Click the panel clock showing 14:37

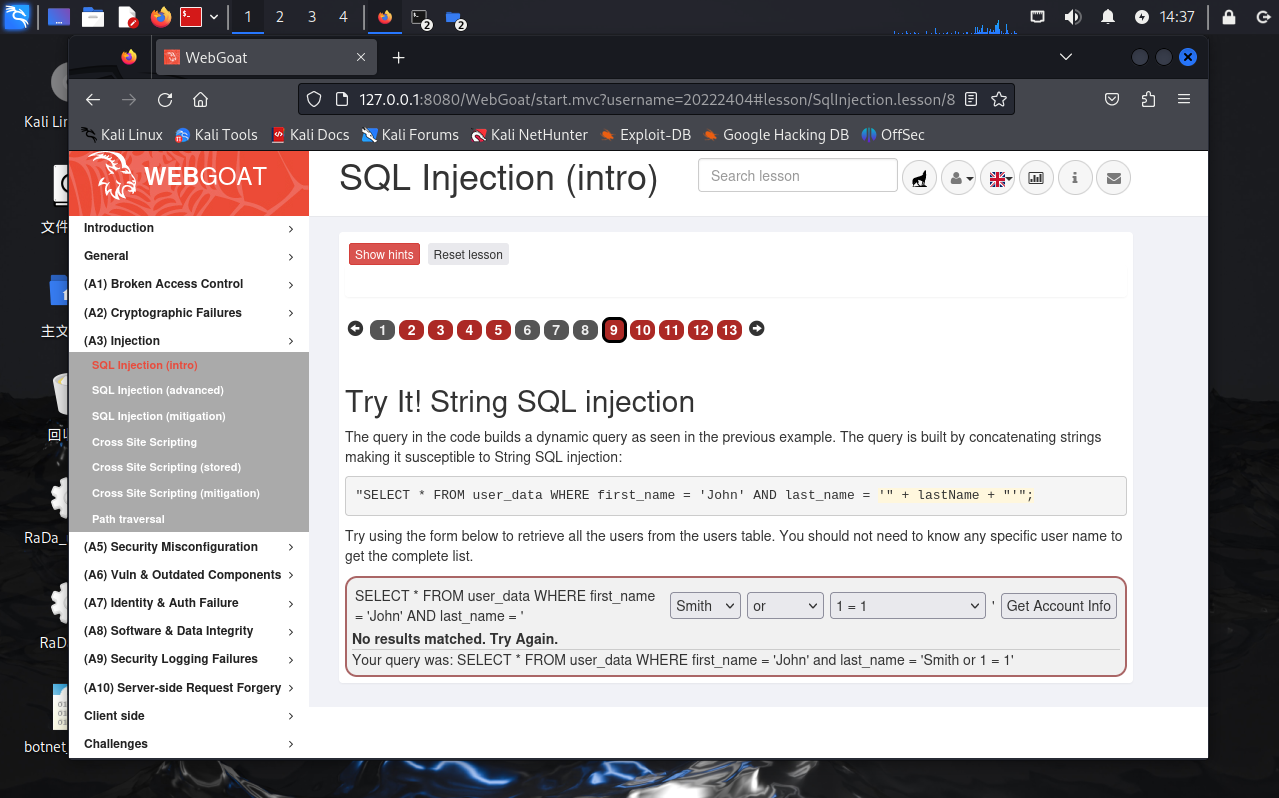[1177, 17]
